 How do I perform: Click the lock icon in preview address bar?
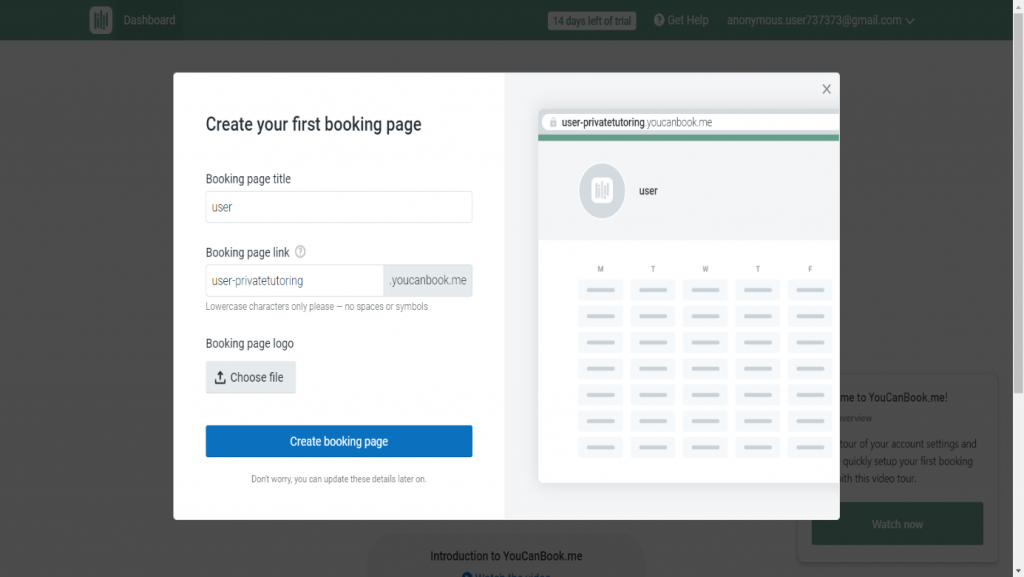[552, 122]
